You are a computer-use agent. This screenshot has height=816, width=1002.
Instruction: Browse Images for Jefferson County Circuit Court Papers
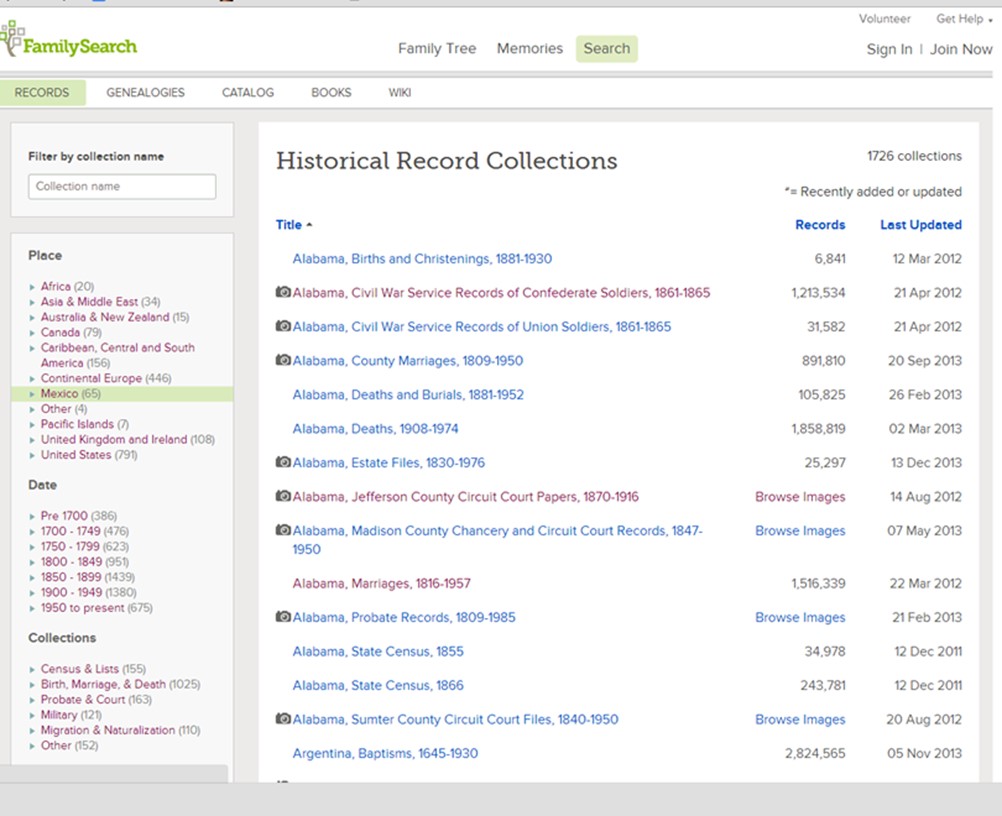(x=800, y=497)
